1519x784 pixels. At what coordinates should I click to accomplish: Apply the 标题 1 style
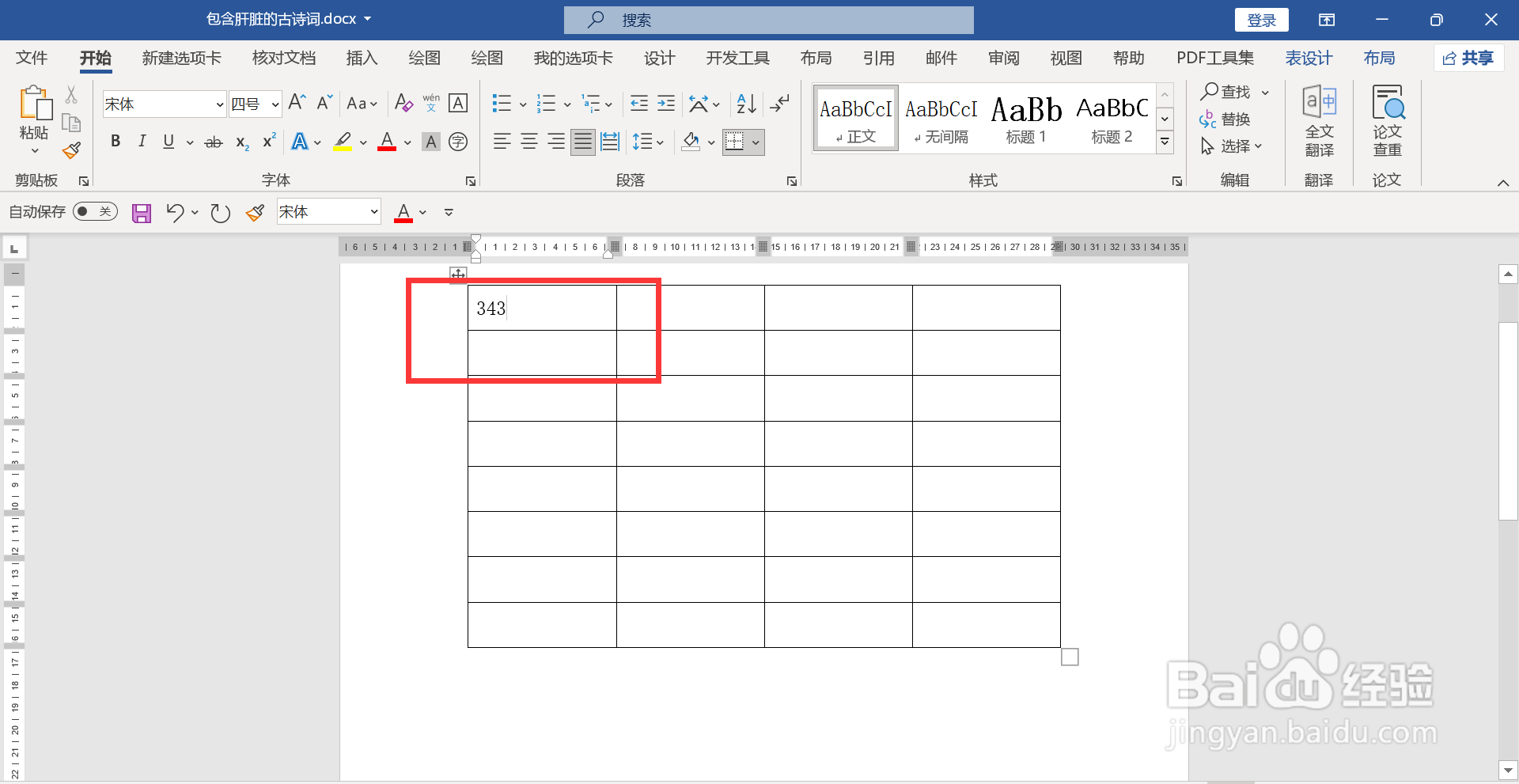[1026, 119]
